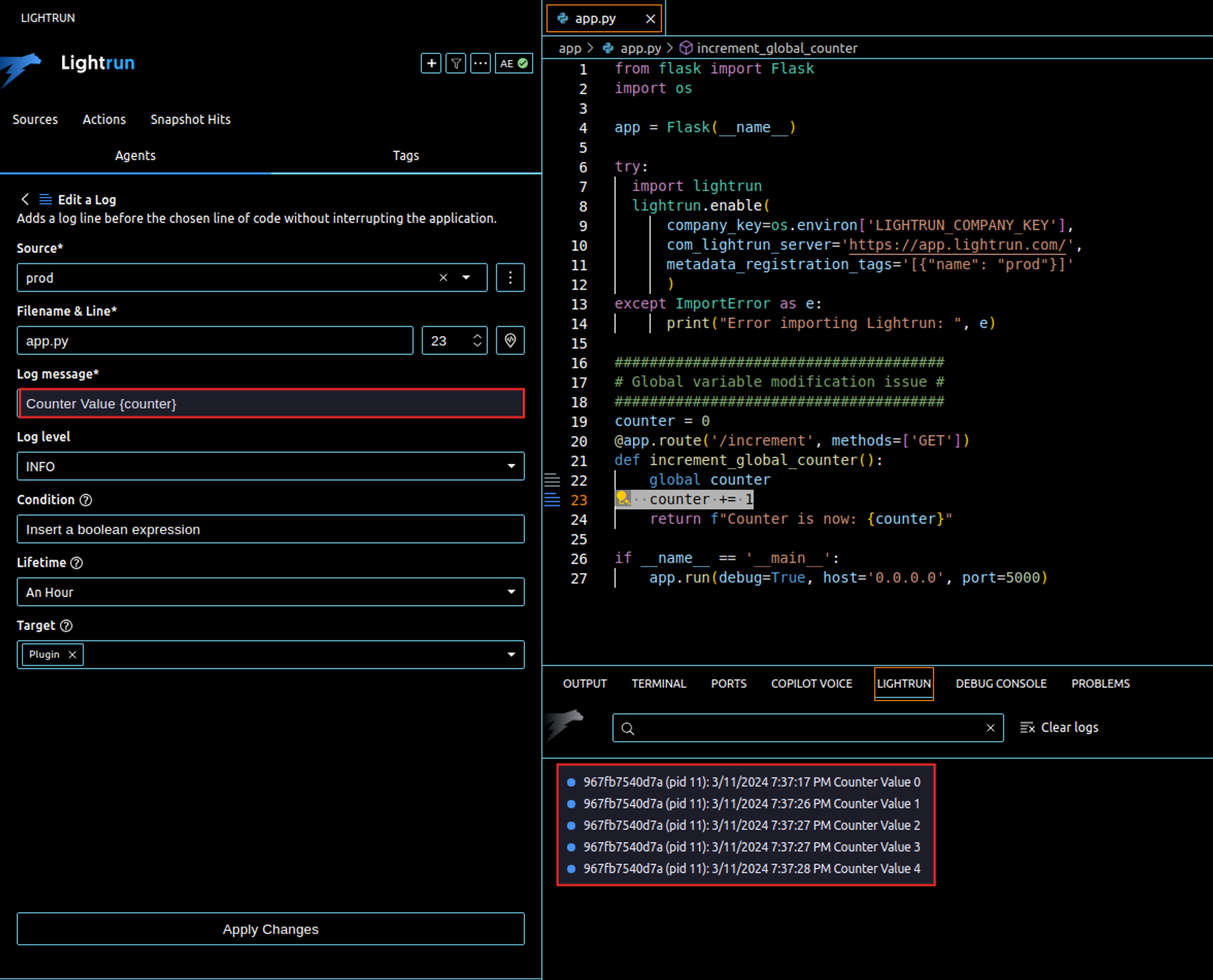Image resolution: width=1213 pixels, height=980 pixels.
Task: Click the location pin icon beside line number
Action: point(510,341)
